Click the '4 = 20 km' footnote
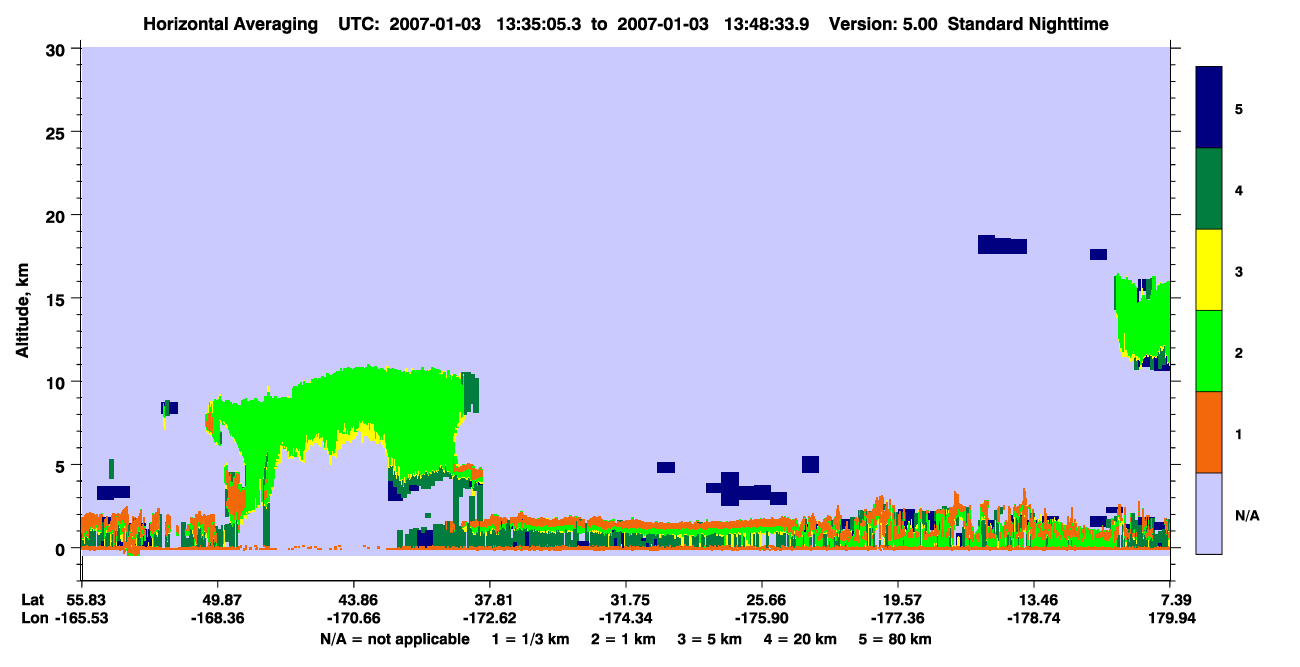1300x667 pixels. [x=802, y=639]
